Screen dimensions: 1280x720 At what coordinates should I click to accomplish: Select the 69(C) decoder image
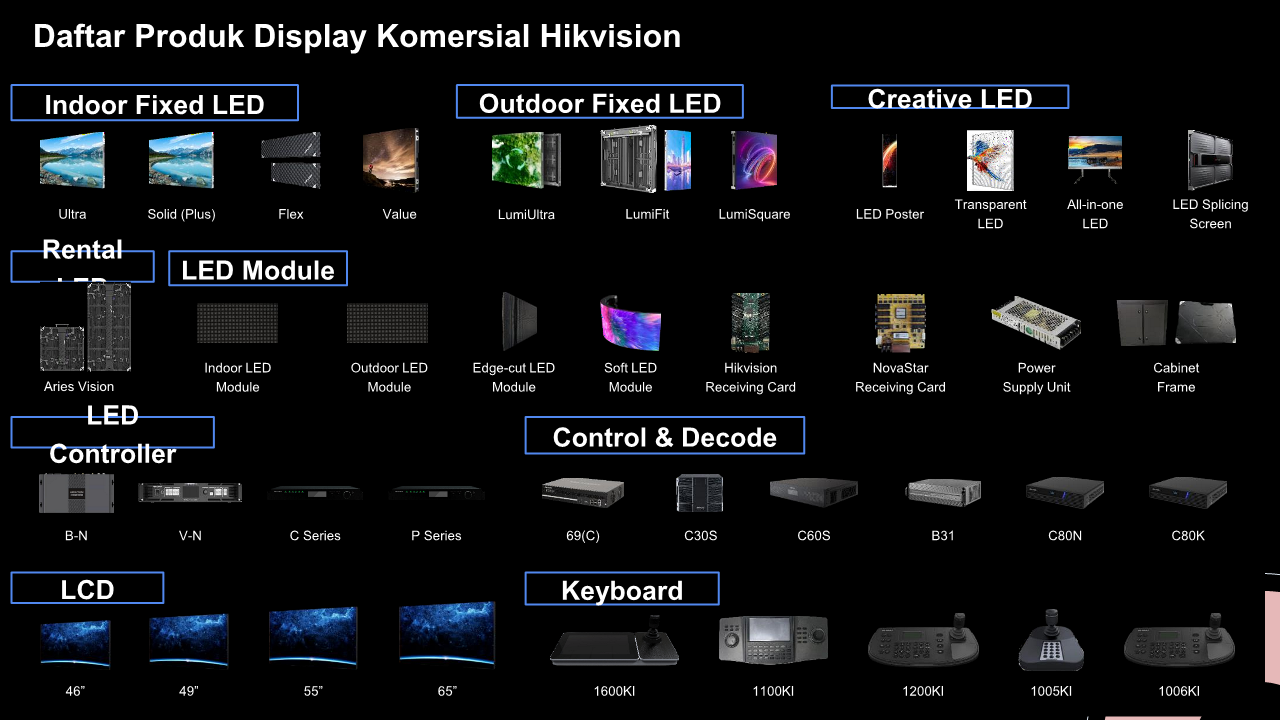(x=583, y=492)
